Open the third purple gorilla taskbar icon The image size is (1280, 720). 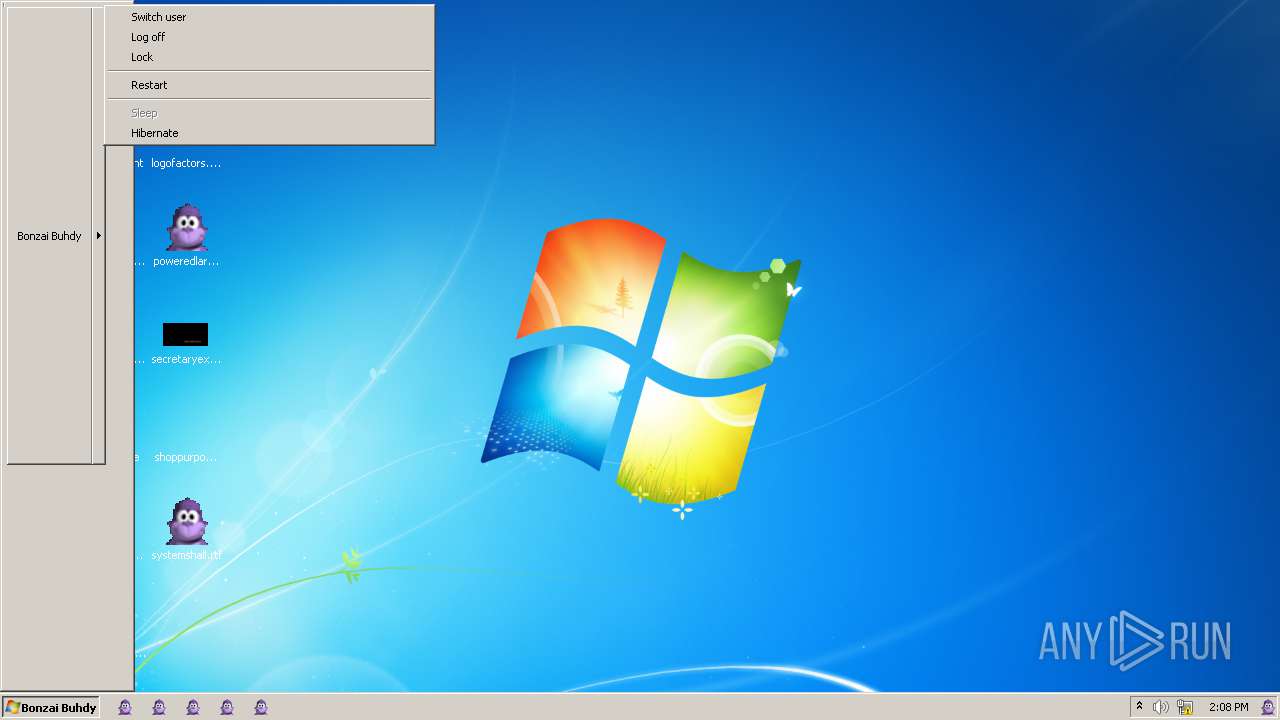coord(193,707)
